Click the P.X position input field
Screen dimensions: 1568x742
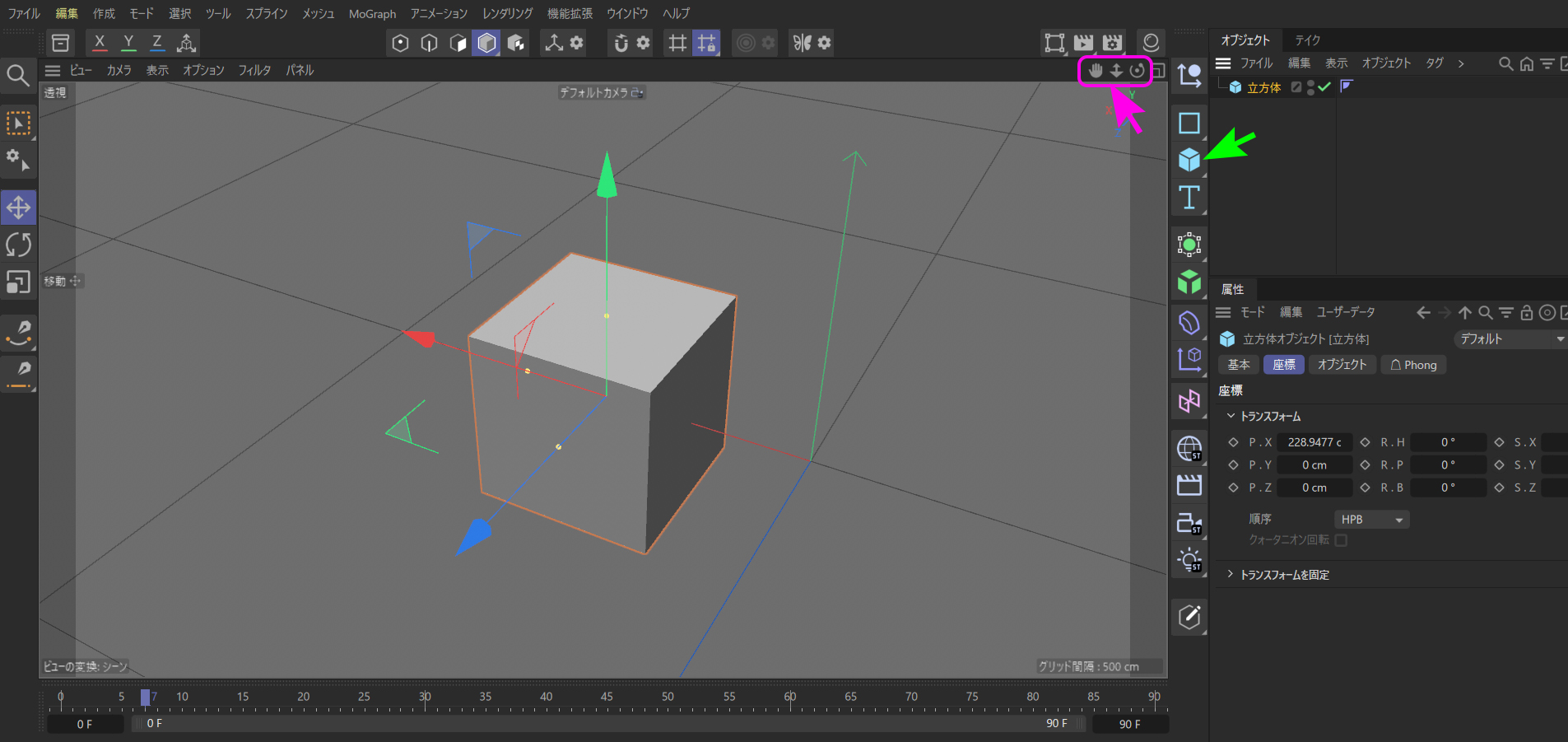pos(1314,442)
